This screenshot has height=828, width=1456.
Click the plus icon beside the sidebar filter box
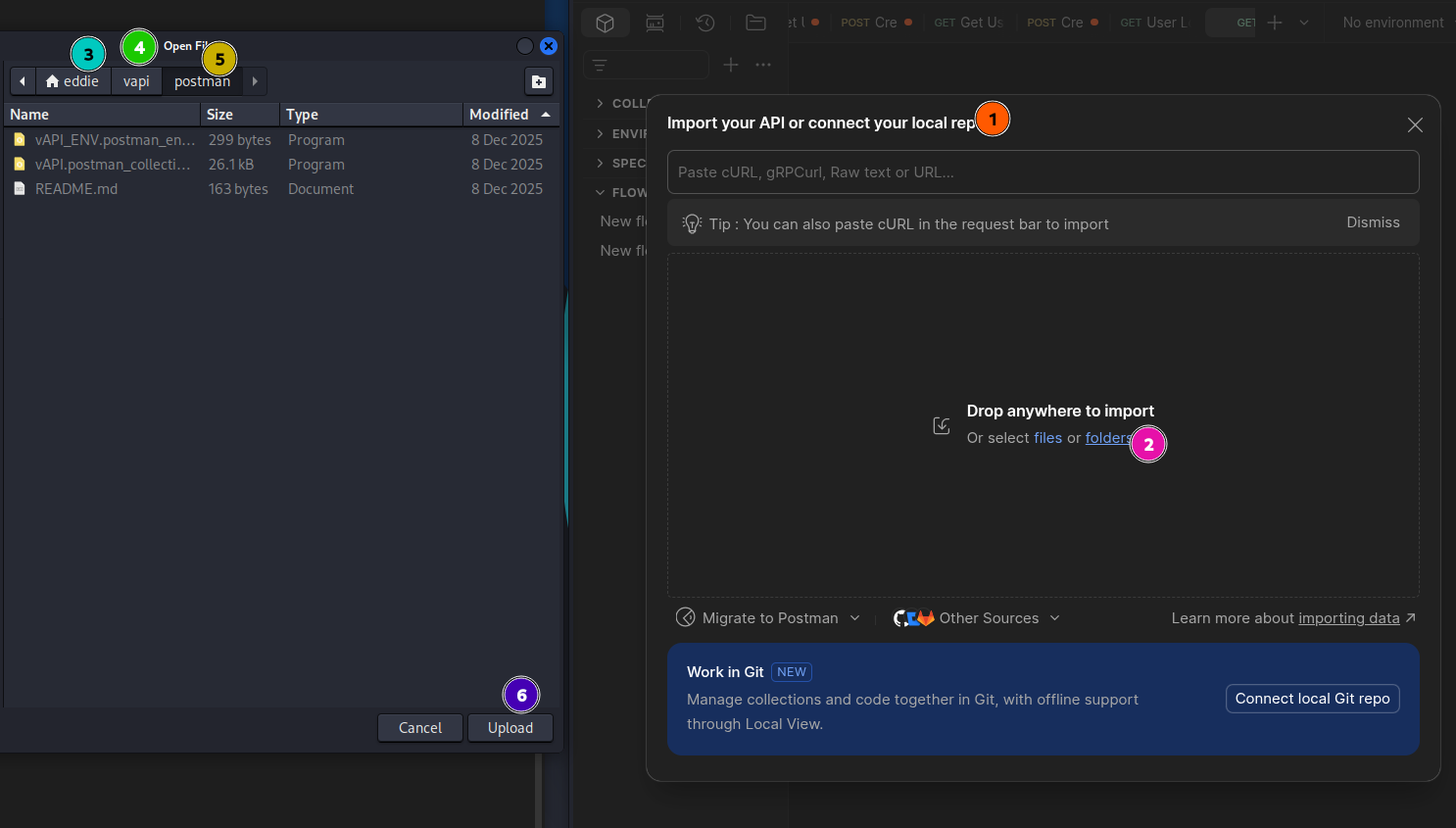pos(731,65)
